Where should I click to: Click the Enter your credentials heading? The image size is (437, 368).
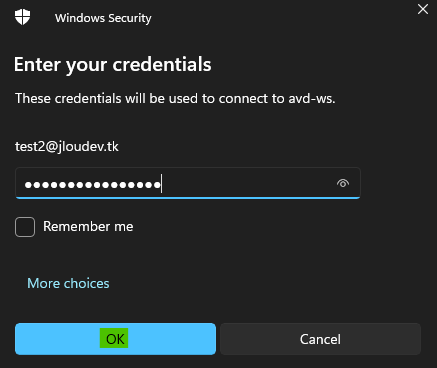[x=113, y=64]
